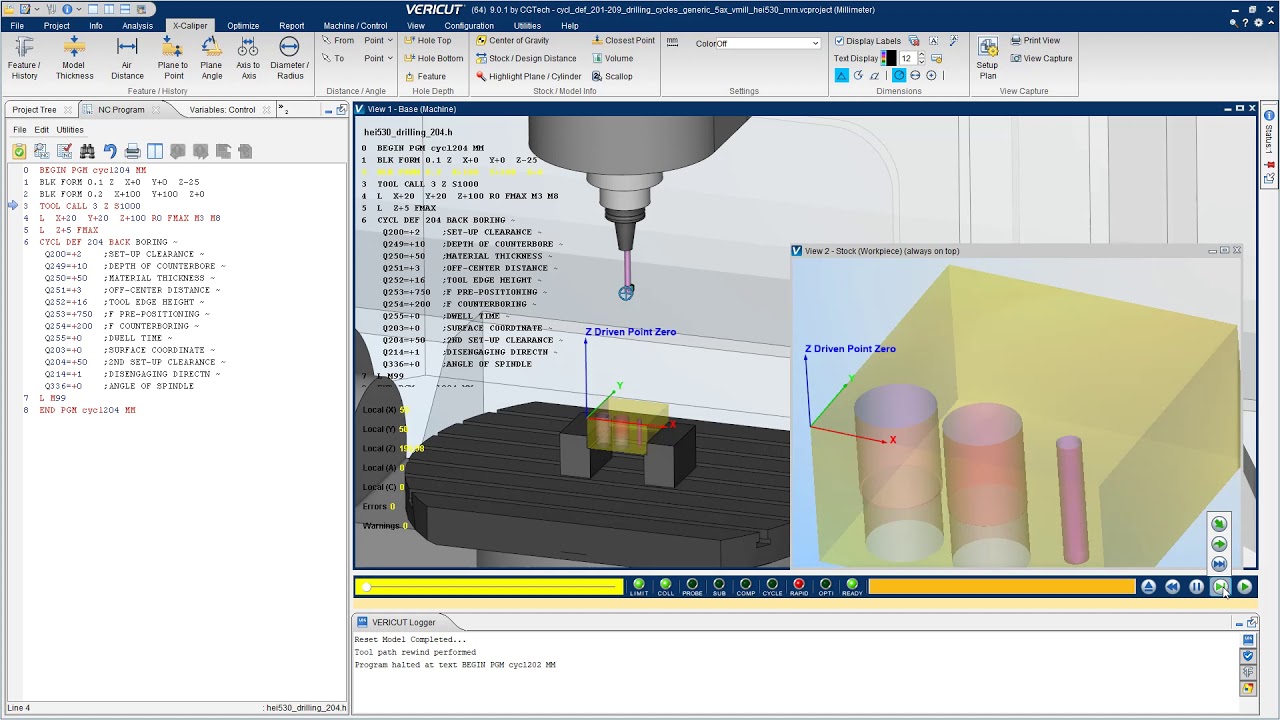Toggle the OPTI status light
Viewport: 1280px width, 720px height.
click(825, 587)
